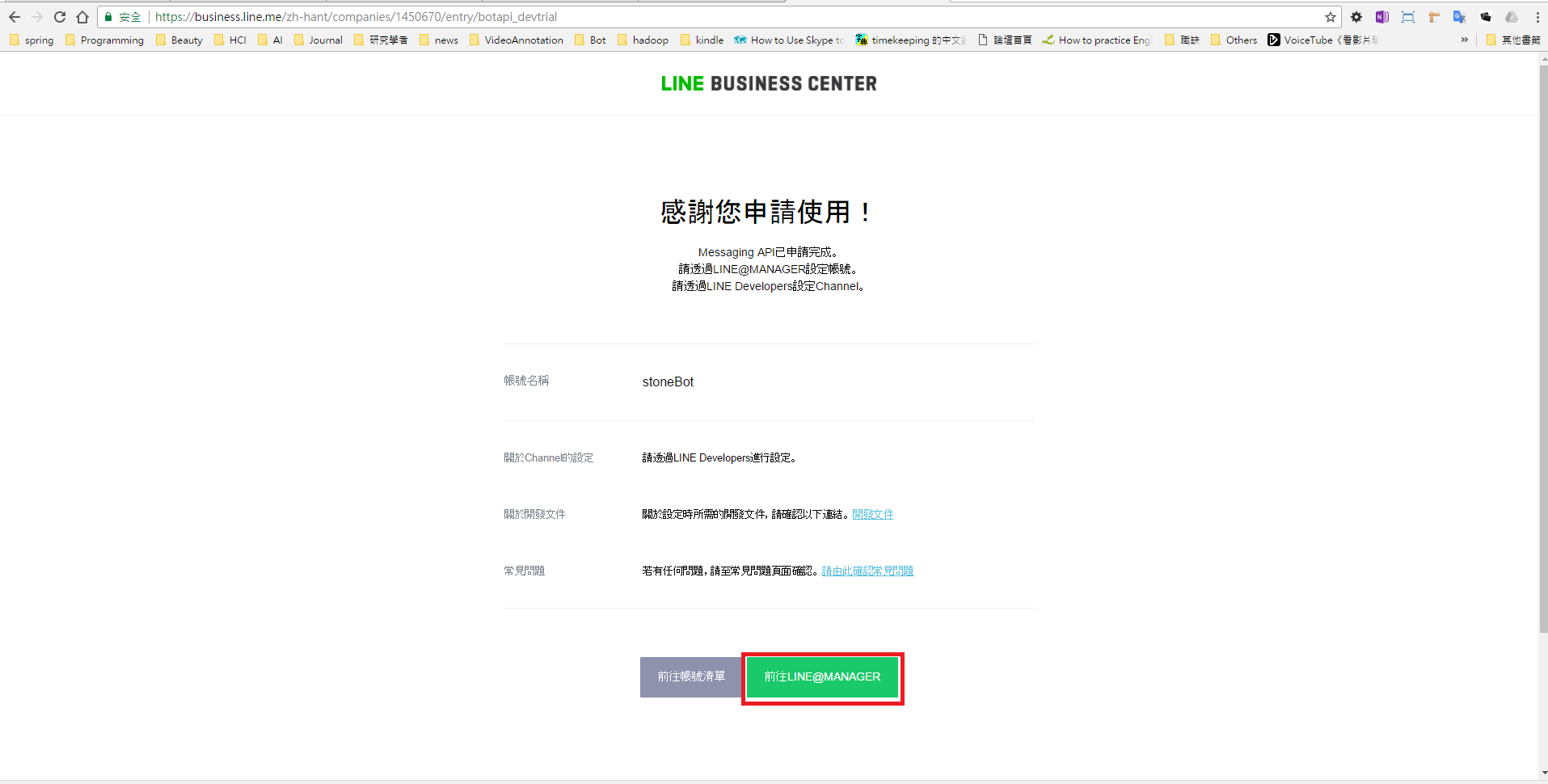The height and width of the screenshot is (784, 1548).
Task: Click the 關於Channel的設定 label
Action: click(x=549, y=457)
